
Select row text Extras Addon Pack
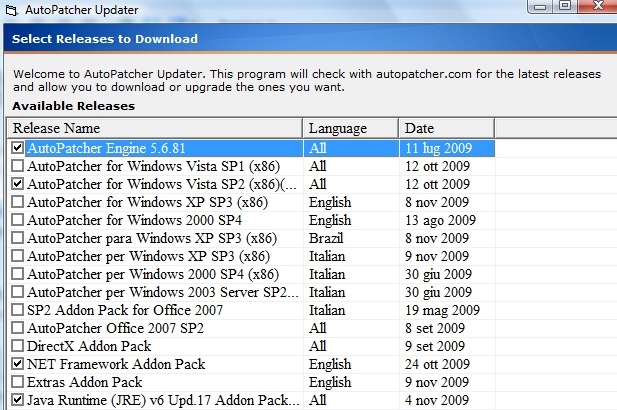(x=85, y=382)
